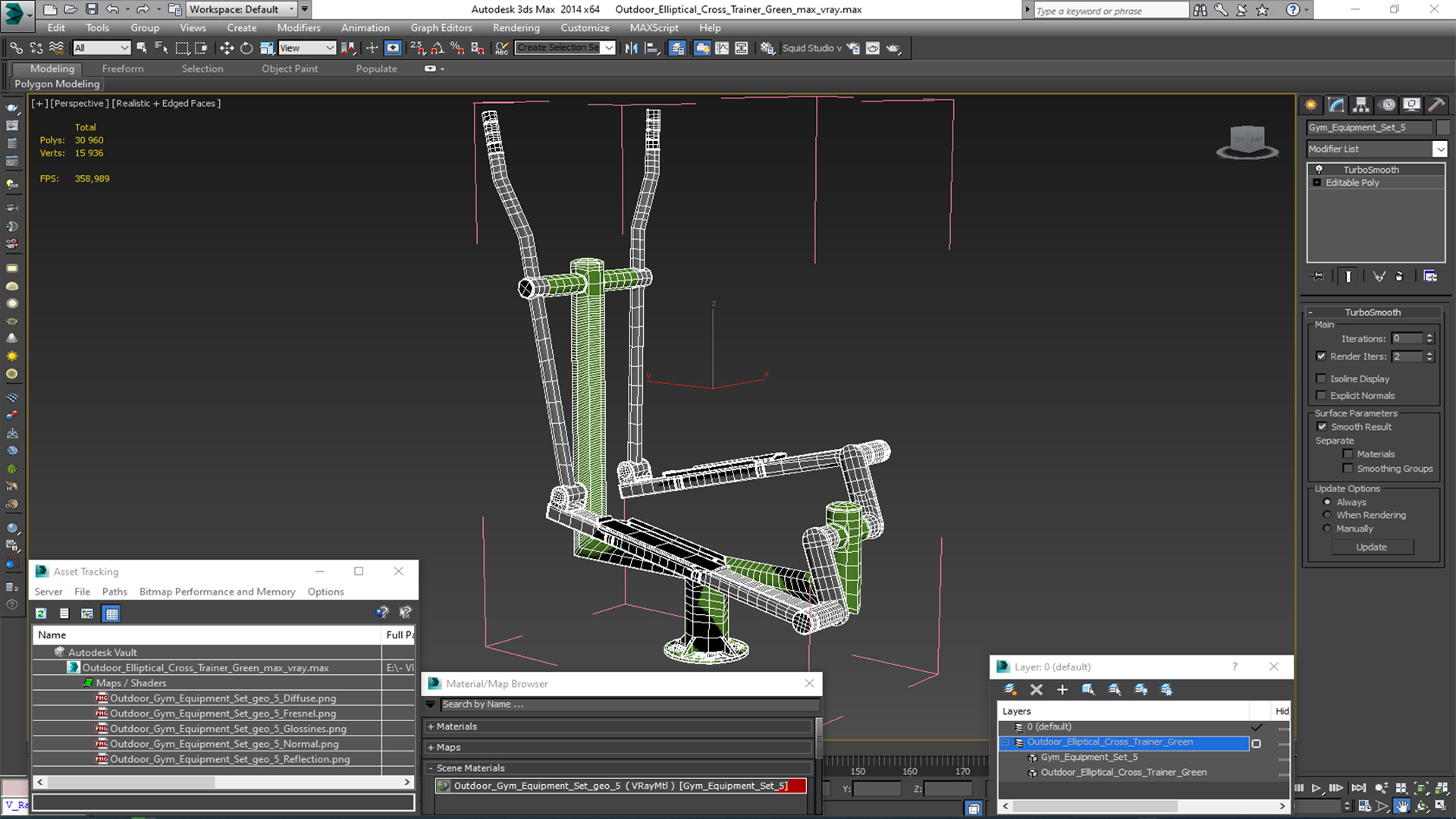
Task: Switch to the Freeform ribbon tab
Action: coord(123,68)
